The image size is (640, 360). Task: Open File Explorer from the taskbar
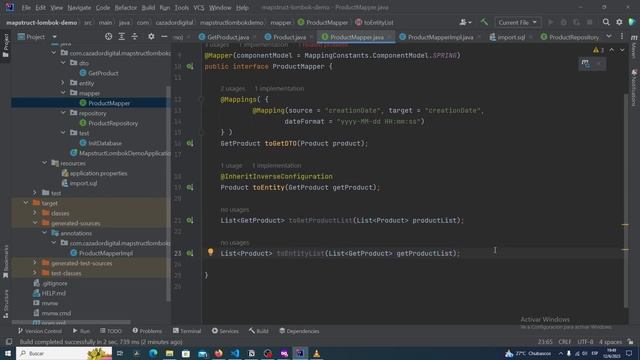pyautogui.click(x=169, y=353)
